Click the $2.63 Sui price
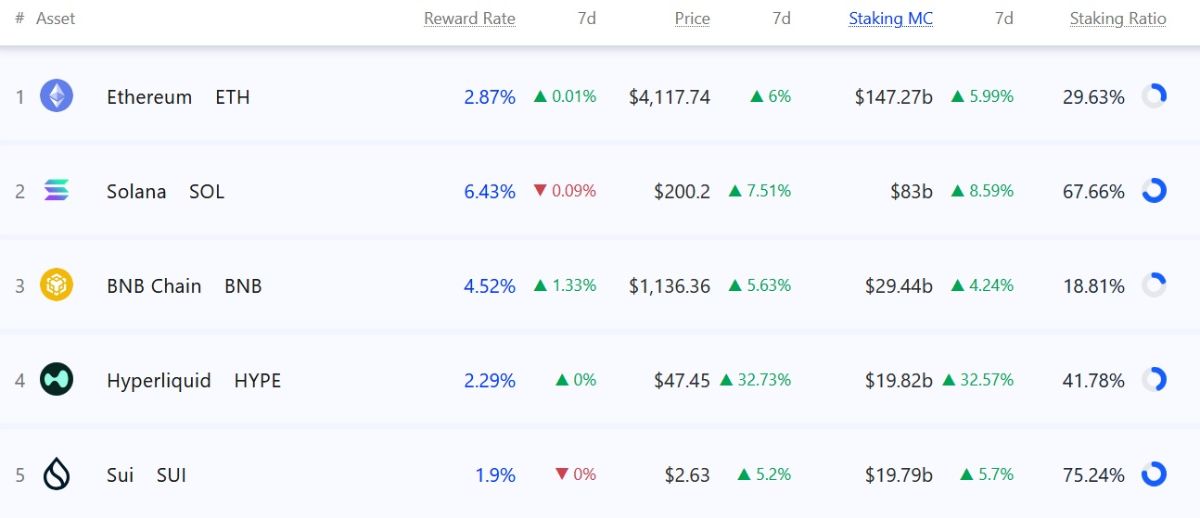Screen dimensions: 1200x518 [688, 475]
